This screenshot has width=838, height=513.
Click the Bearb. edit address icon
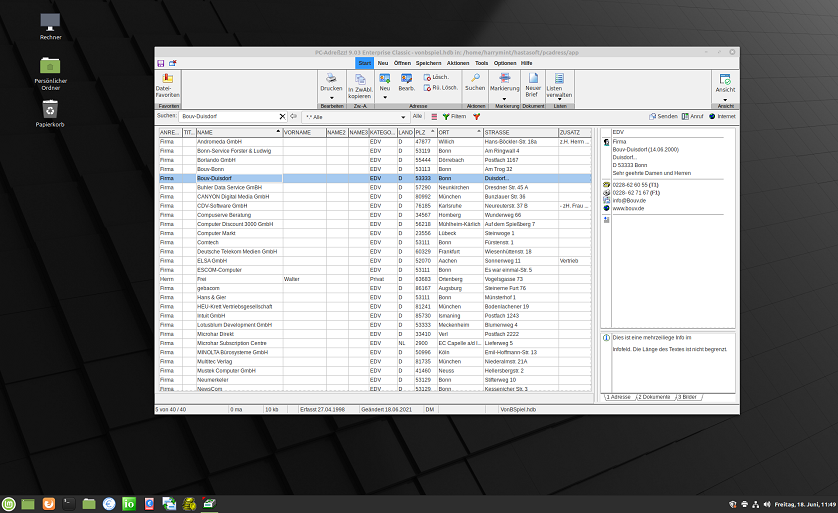pyautogui.click(x=407, y=80)
